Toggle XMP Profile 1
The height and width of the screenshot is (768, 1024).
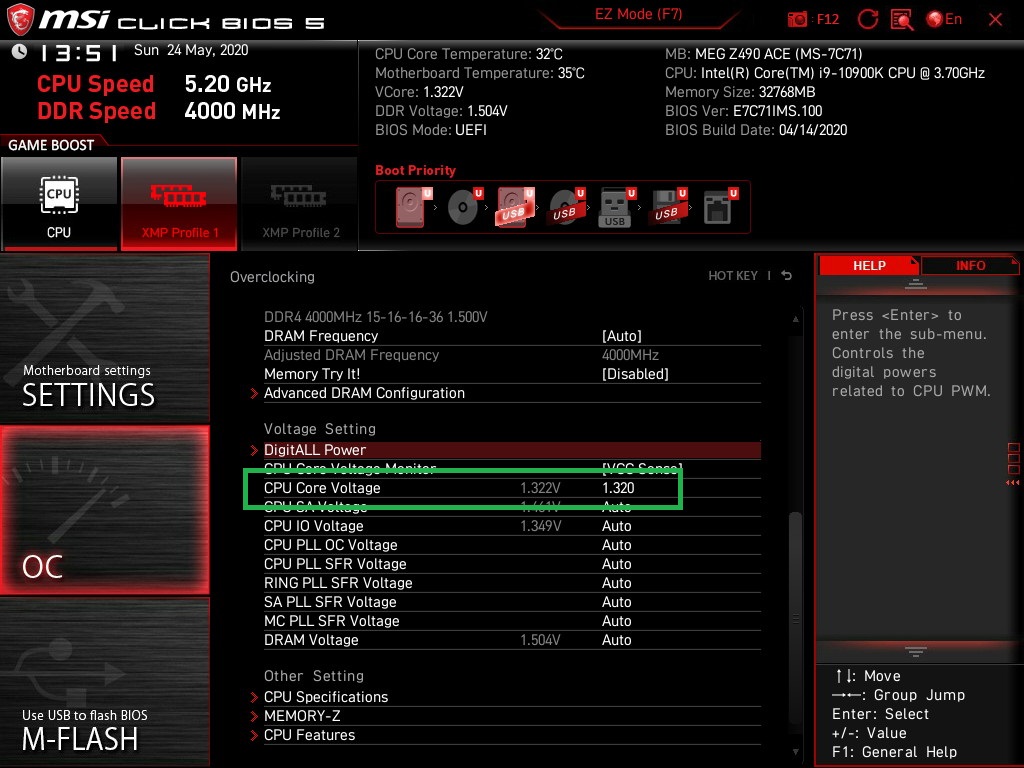(179, 204)
